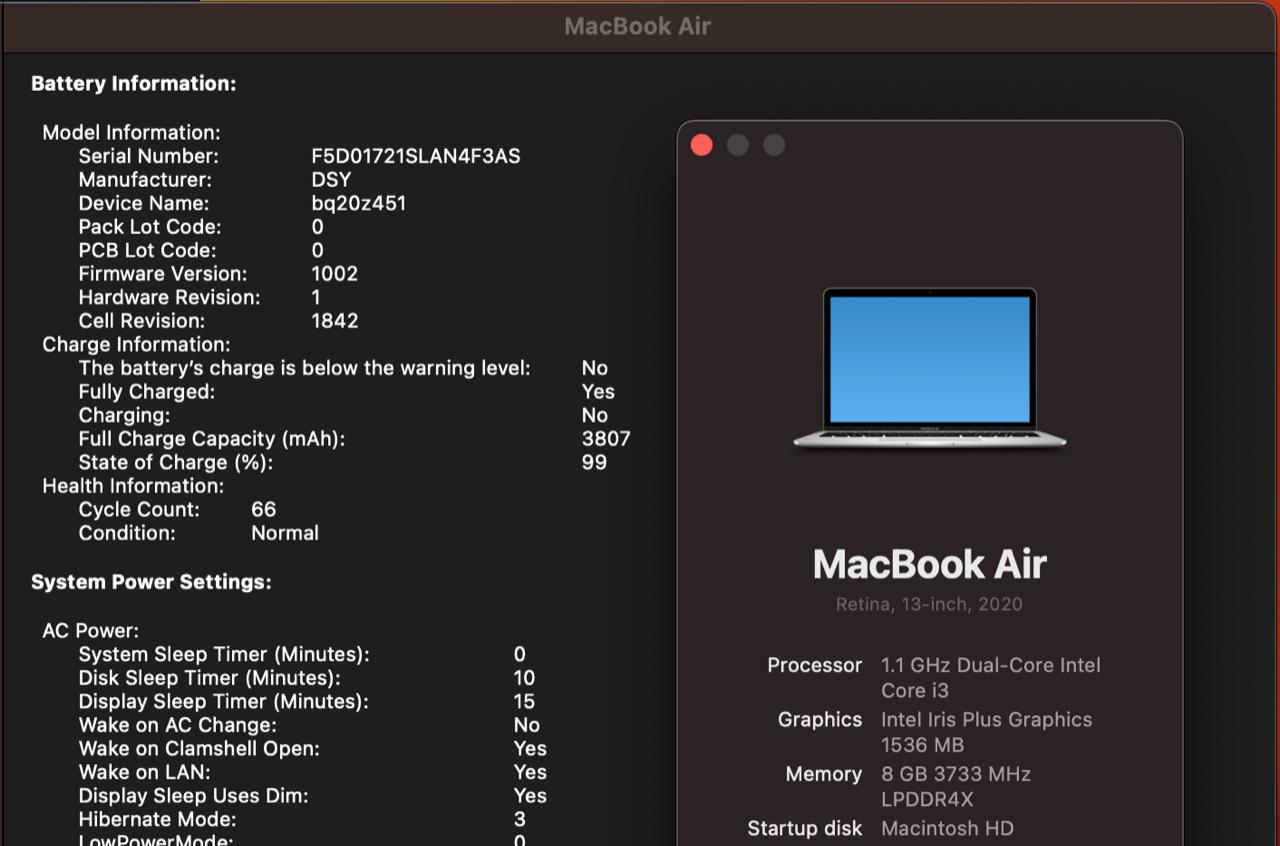
Task: Click the MacBook Air window title
Action: coord(637,27)
